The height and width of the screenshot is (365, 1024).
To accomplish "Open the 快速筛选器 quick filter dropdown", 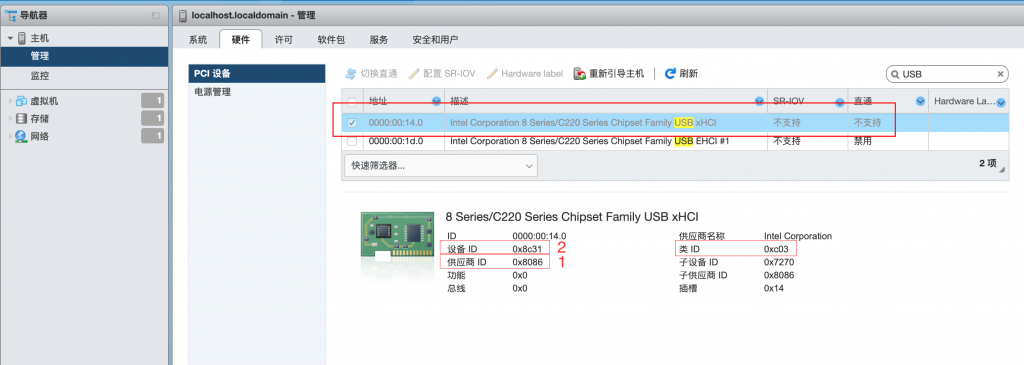I will [x=440, y=166].
